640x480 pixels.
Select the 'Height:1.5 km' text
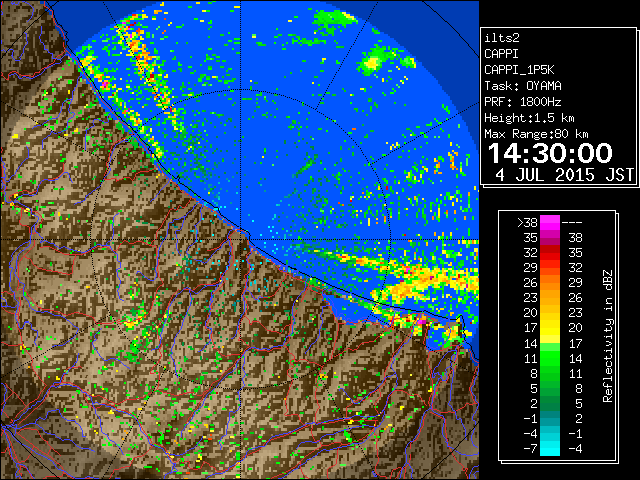click(529, 118)
